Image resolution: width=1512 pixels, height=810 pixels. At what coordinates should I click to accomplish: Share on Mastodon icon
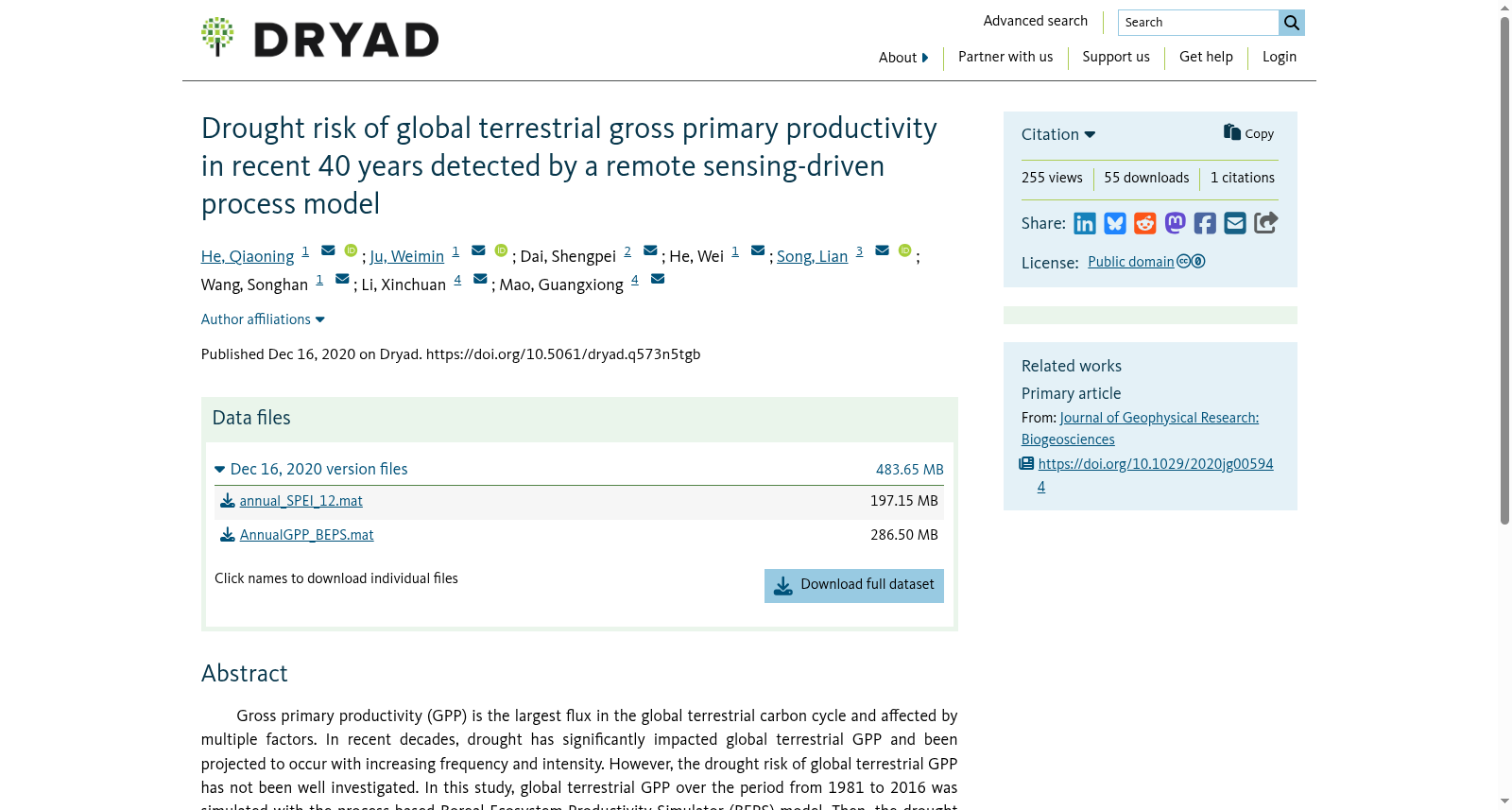point(1176,223)
